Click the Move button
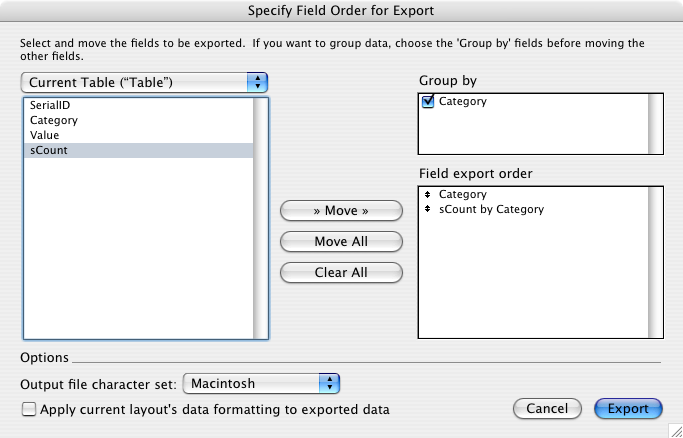Viewport: 683px width, 438px height. point(341,211)
